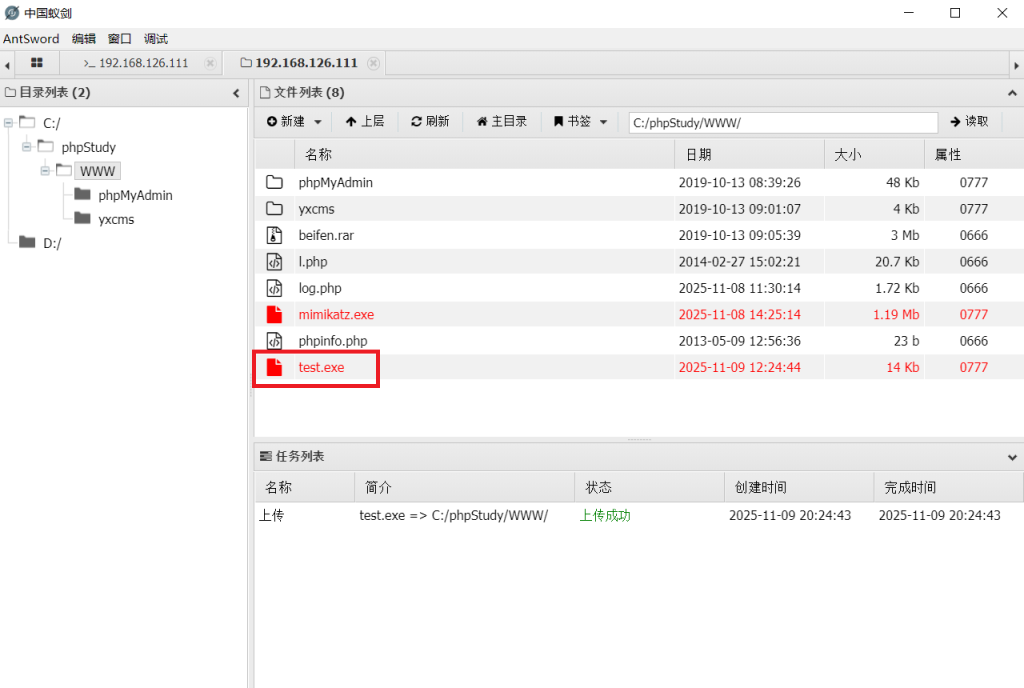This screenshot has height=688, width=1024.
Task: Click the 刷新 refresh button
Action: click(x=430, y=121)
